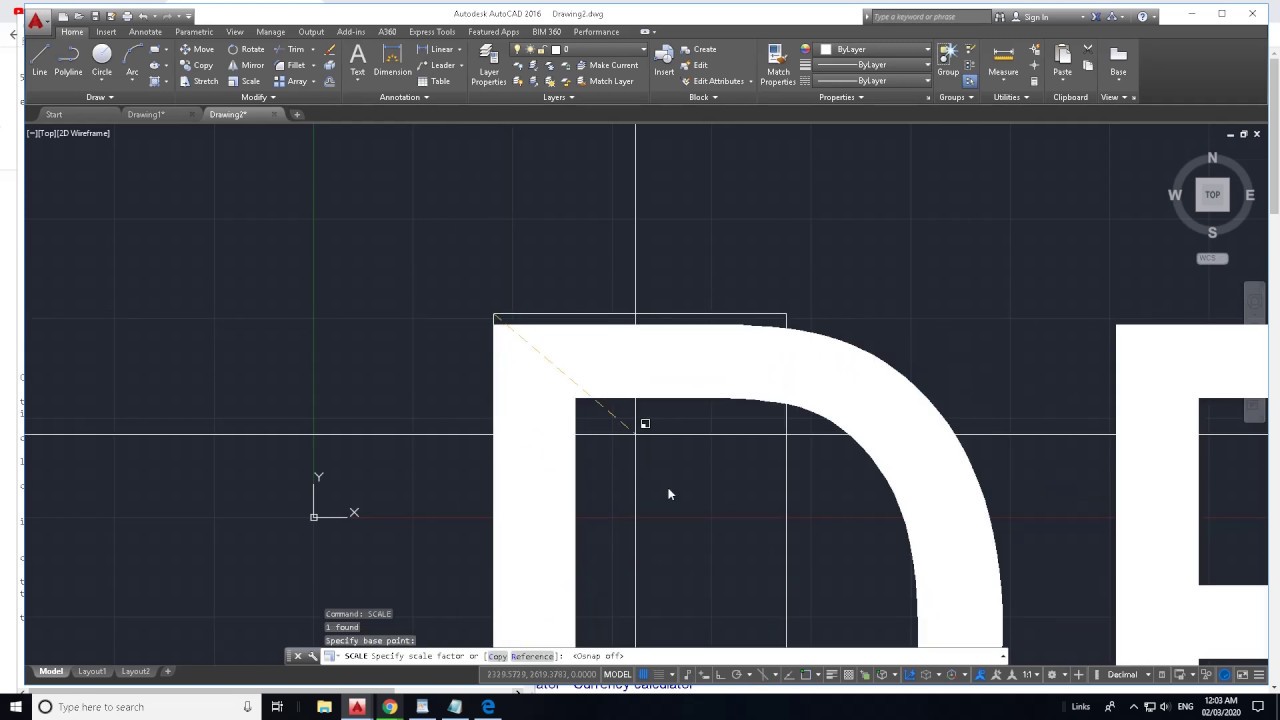Expand the Draw panel
Viewport: 1280px width, 720px height.
point(99,97)
